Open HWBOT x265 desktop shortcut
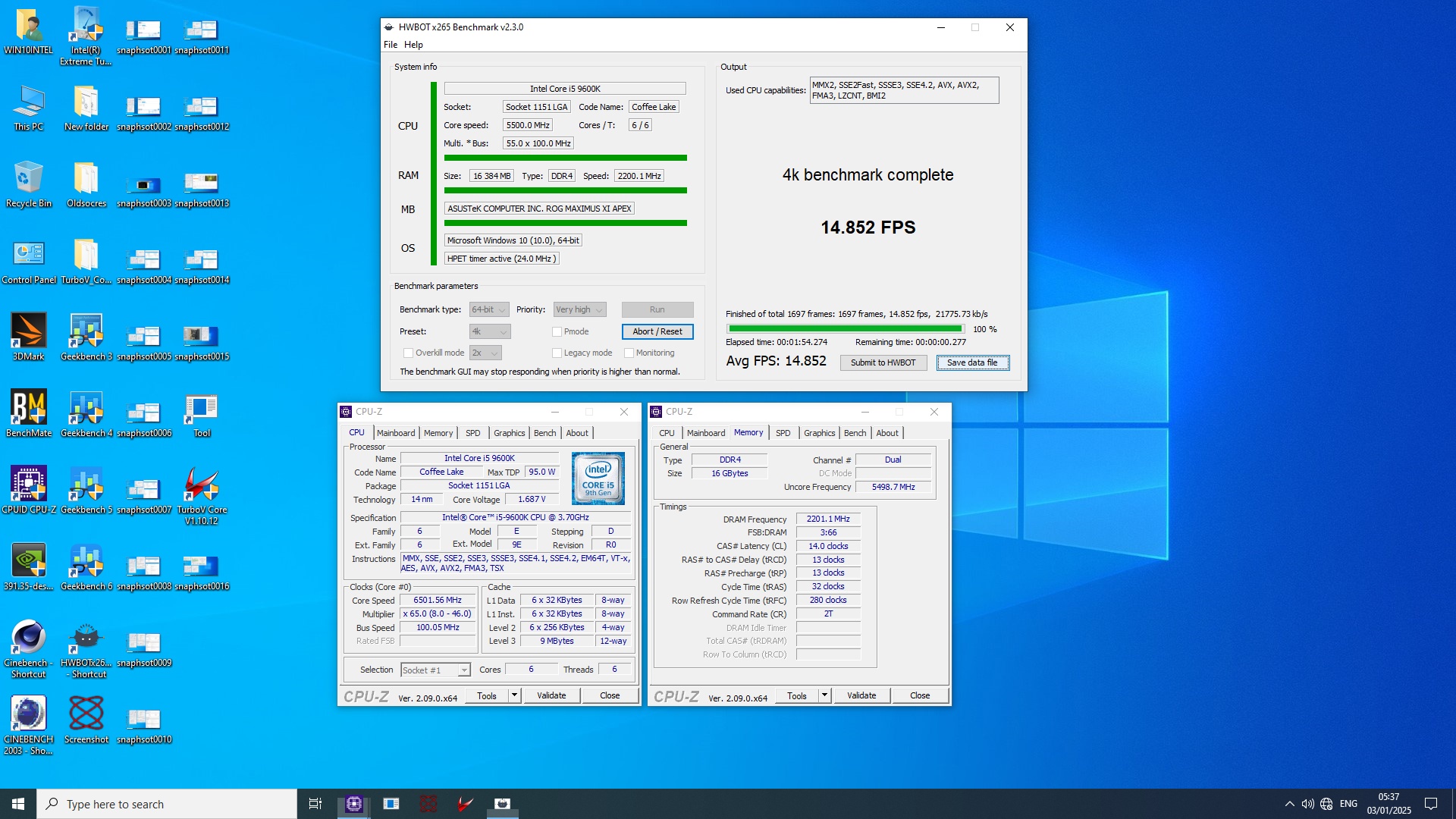Viewport: 1456px width, 819px height. pyautogui.click(x=86, y=650)
